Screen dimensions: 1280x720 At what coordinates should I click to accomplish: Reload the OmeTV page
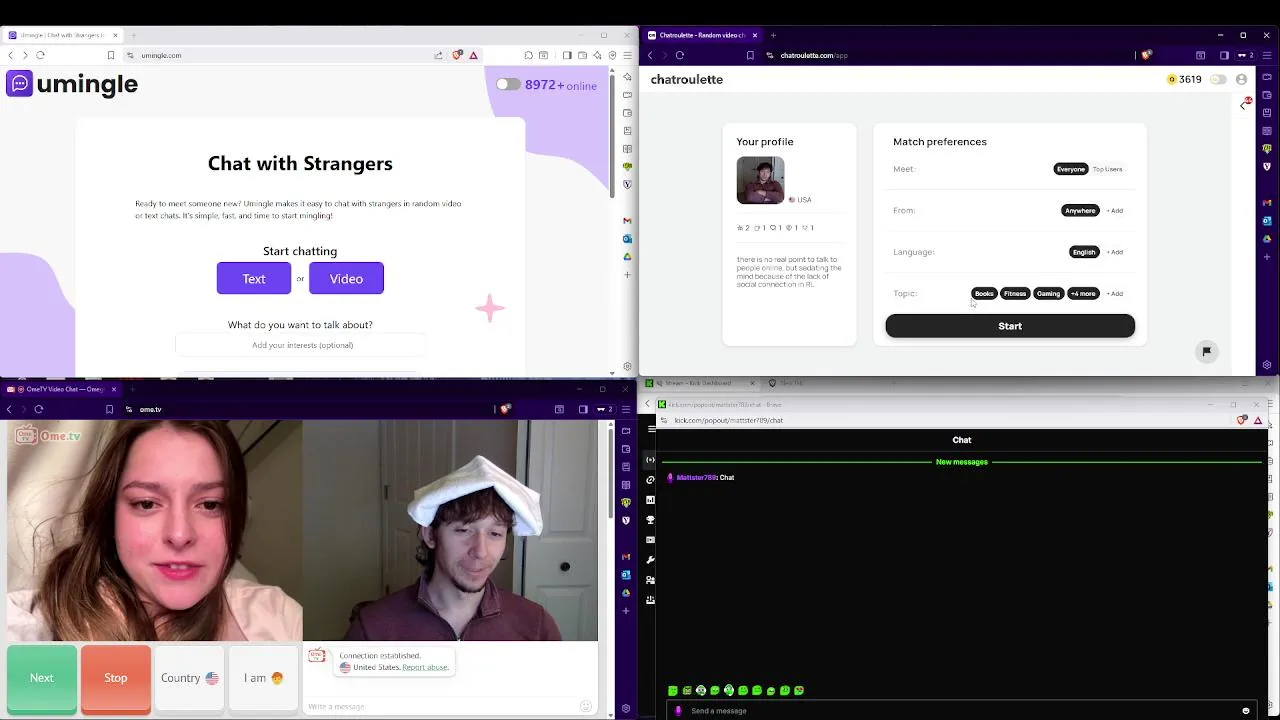tap(39, 409)
